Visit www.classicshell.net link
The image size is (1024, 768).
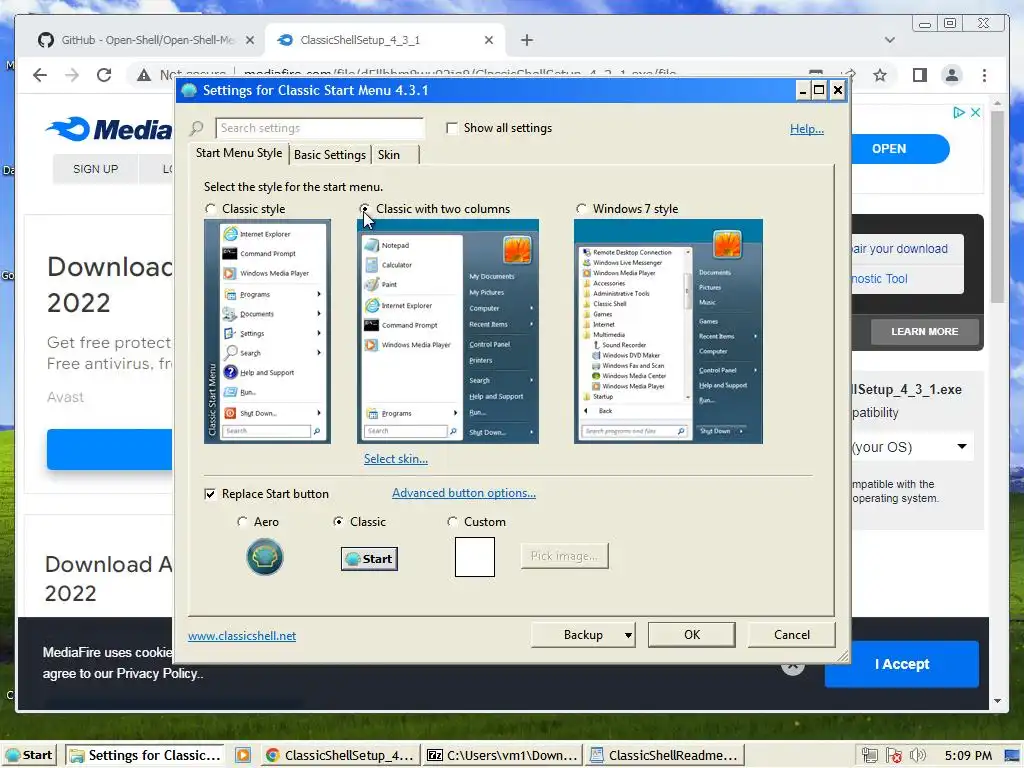tap(242, 636)
